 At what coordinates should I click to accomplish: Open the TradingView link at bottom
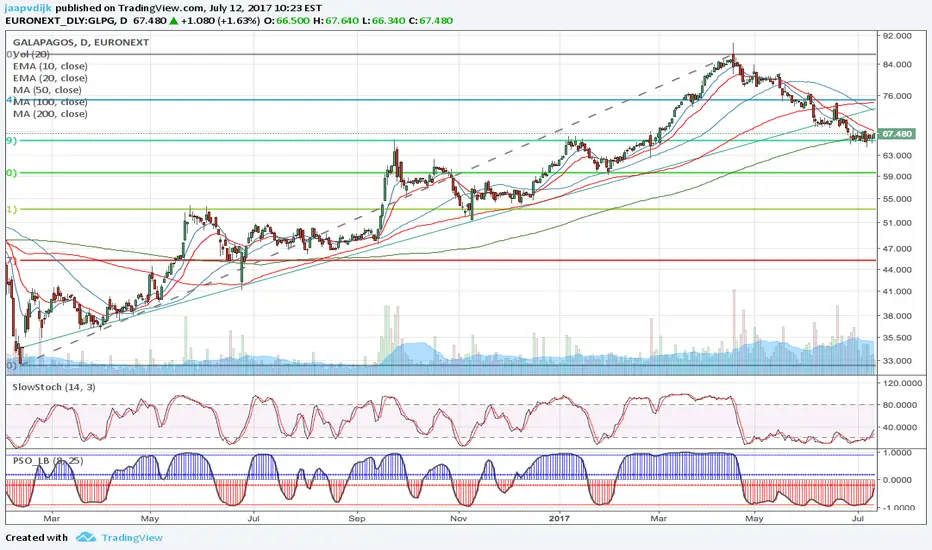pos(132,538)
